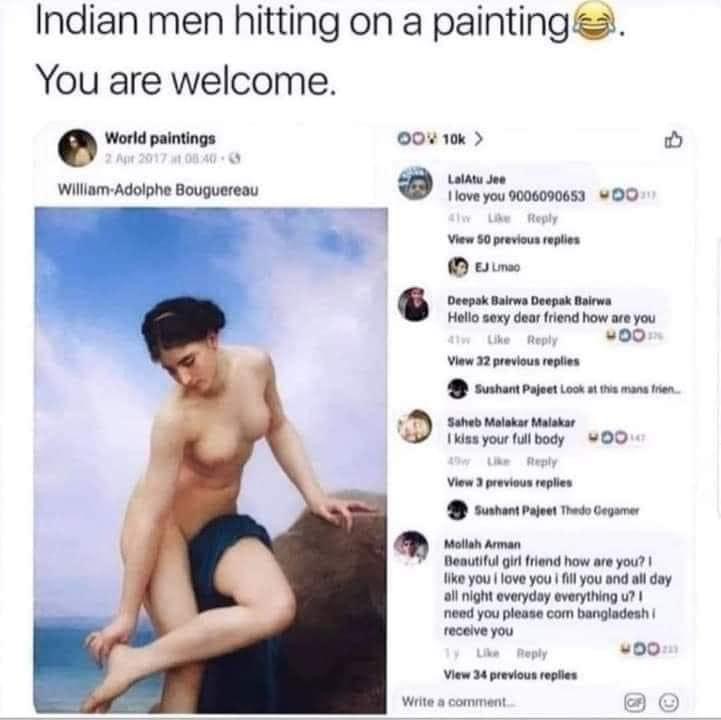Image resolution: width=721 pixels, height=720 pixels.
Task: Expand View 50 previous replies
Action: point(514,240)
